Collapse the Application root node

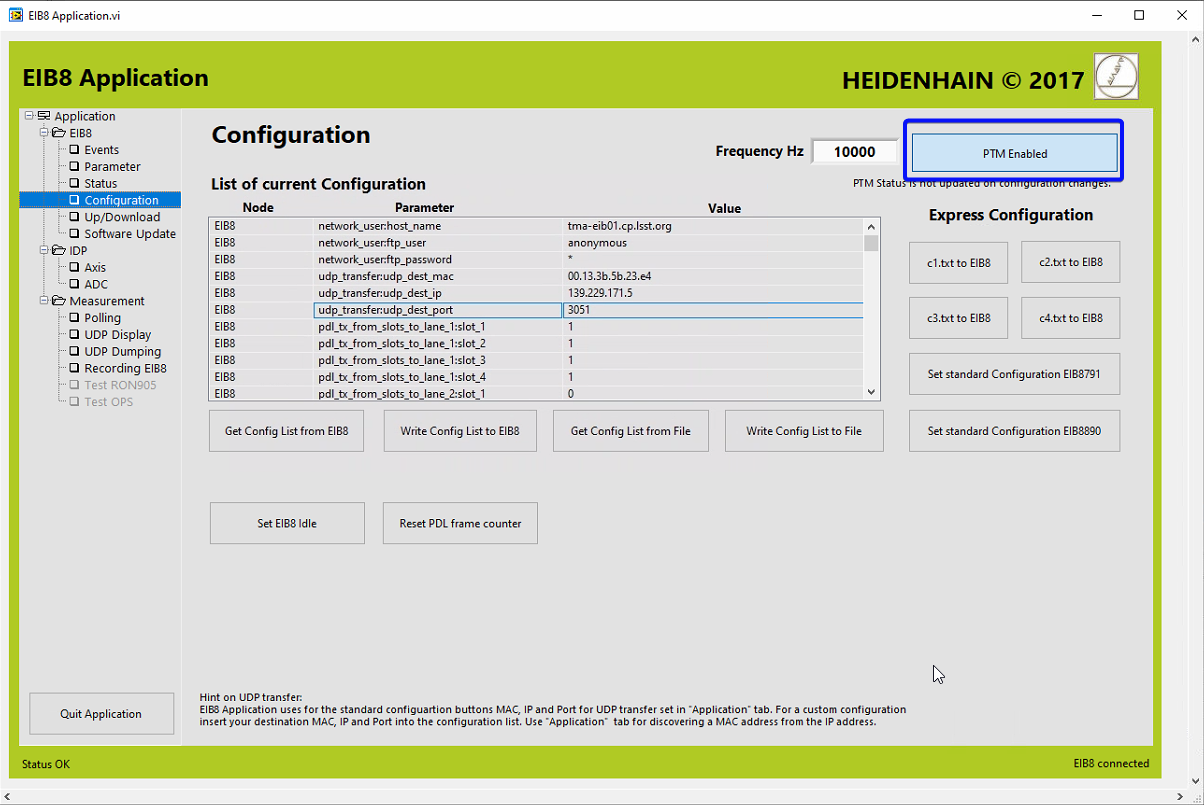pyautogui.click(x=29, y=116)
